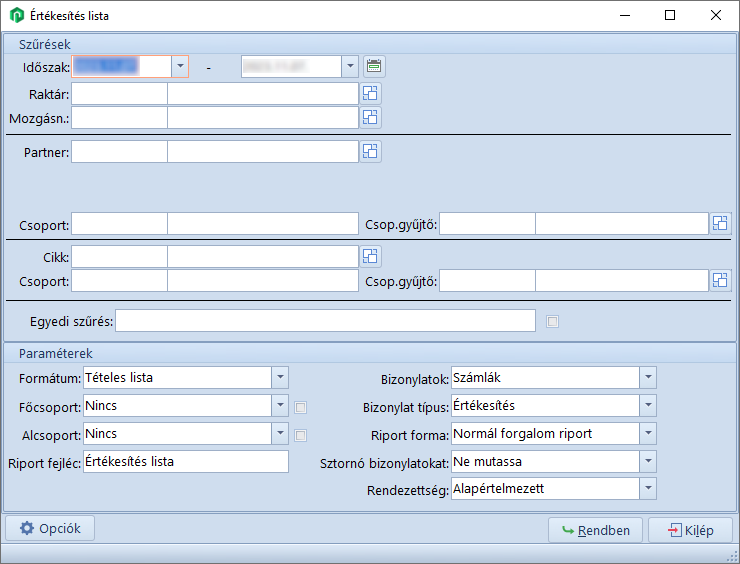Click the Opciók gear button
Viewport: 740px width, 564px height.
coord(50,529)
